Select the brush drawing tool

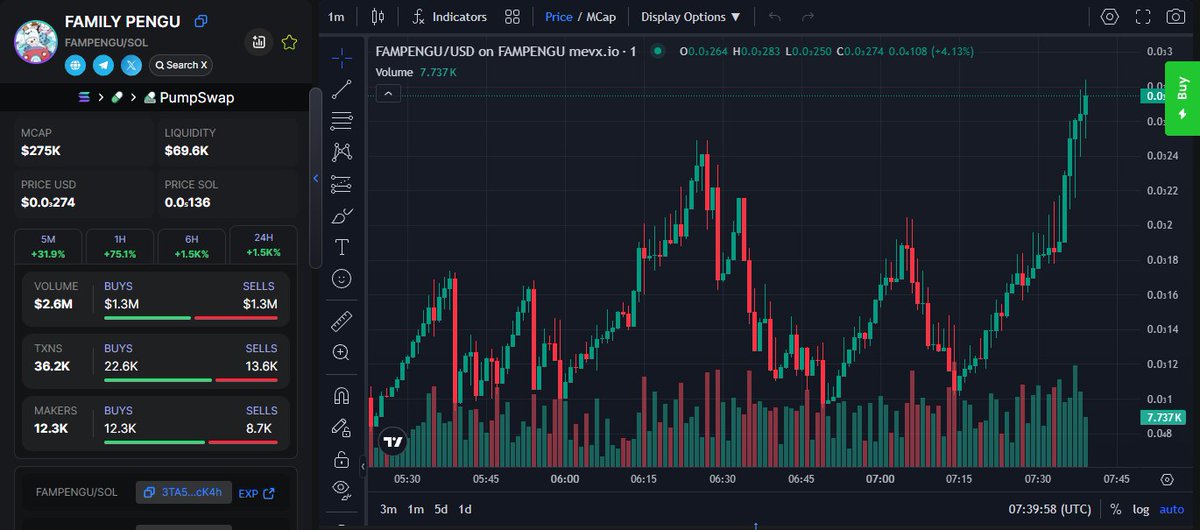pos(342,215)
